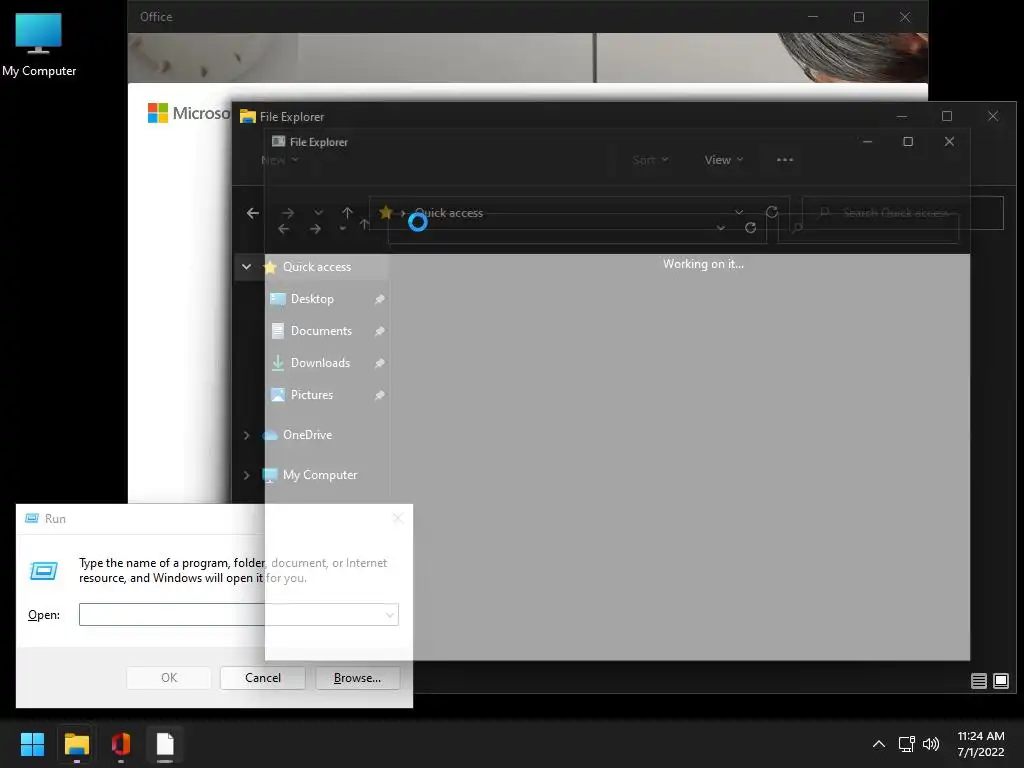Click Cancel in the Run dialog
The height and width of the screenshot is (768, 1024).
[x=263, y=678]
